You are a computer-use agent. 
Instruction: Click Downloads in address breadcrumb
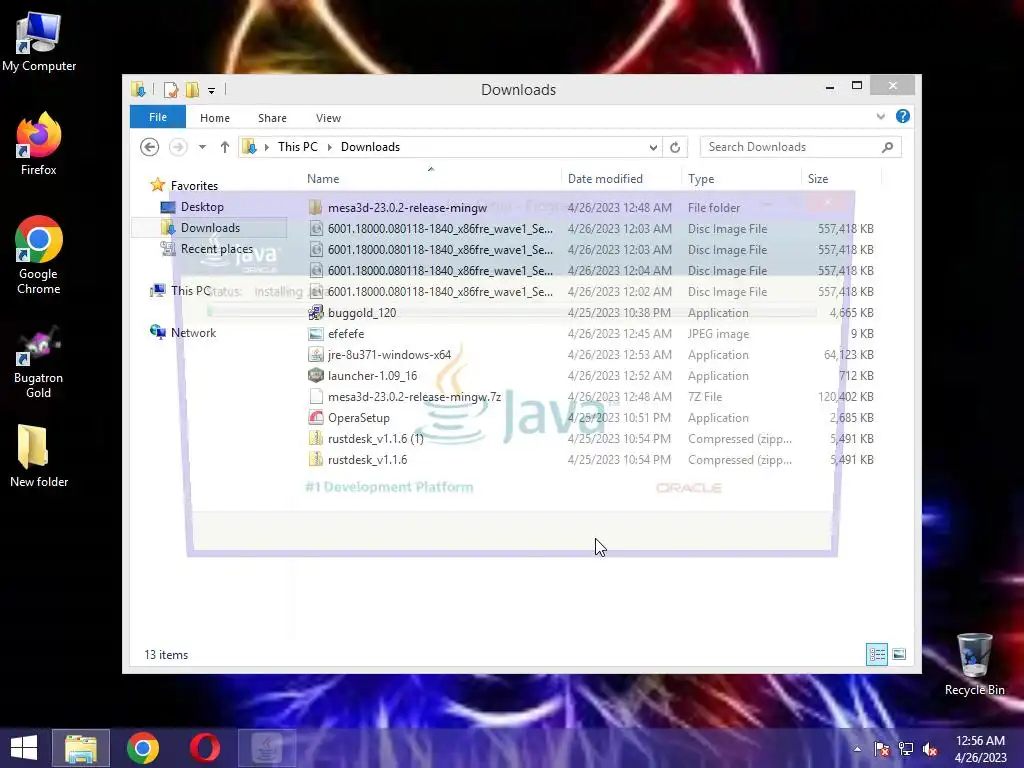click(x=370, y=147)
